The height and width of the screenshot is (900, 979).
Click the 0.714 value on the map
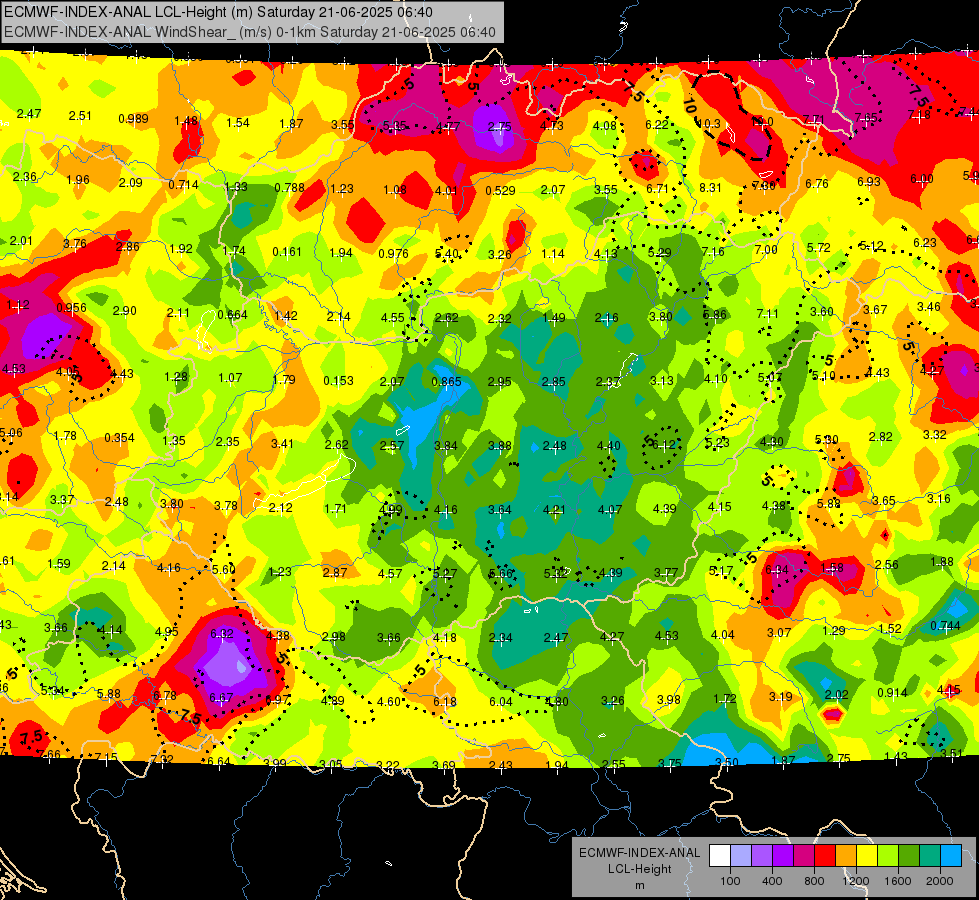(x=184, y=184)
